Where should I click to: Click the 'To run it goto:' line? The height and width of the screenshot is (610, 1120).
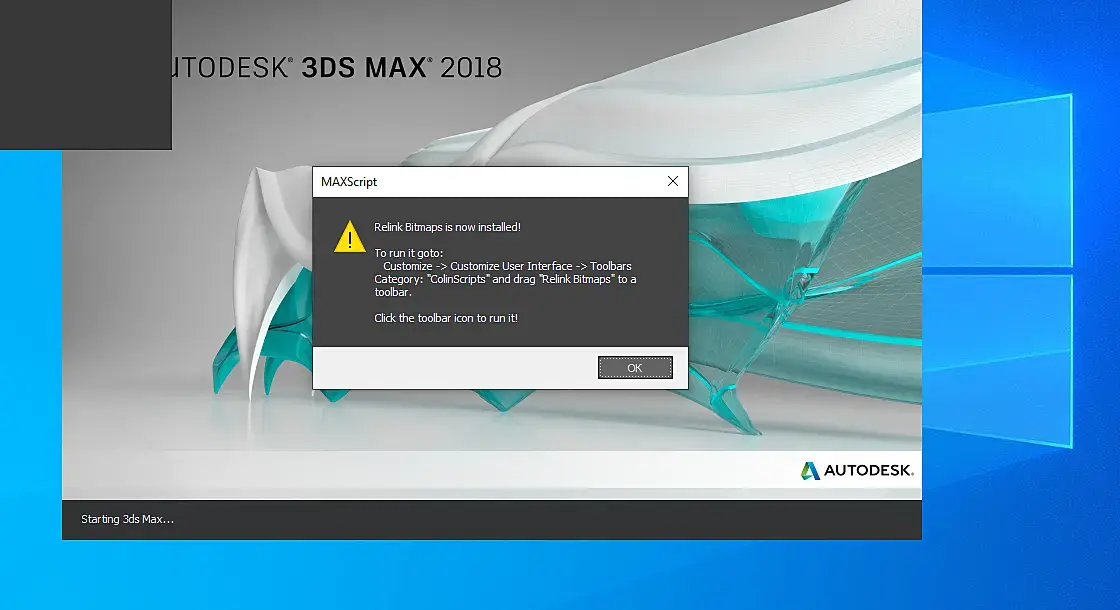tap(409, 253)
